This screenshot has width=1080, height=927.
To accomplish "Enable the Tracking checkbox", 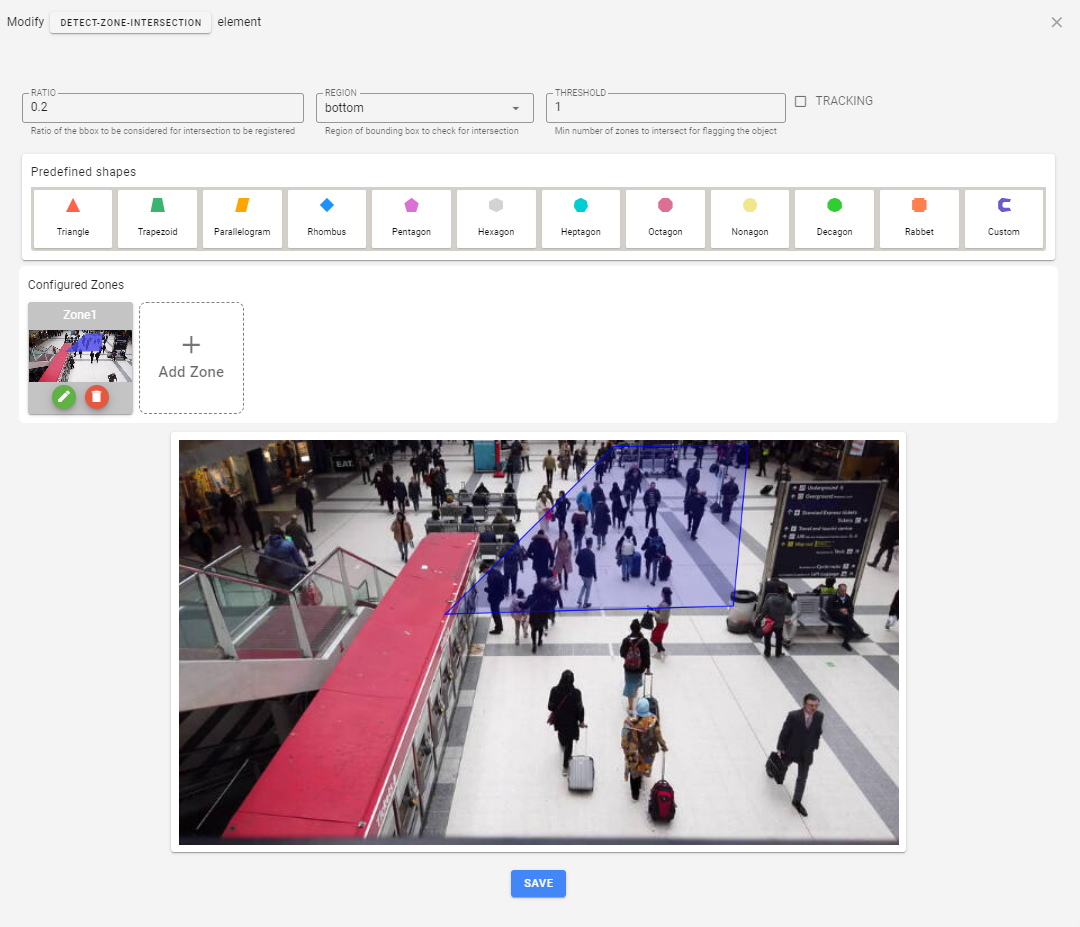I will click(x=801, y=101).
